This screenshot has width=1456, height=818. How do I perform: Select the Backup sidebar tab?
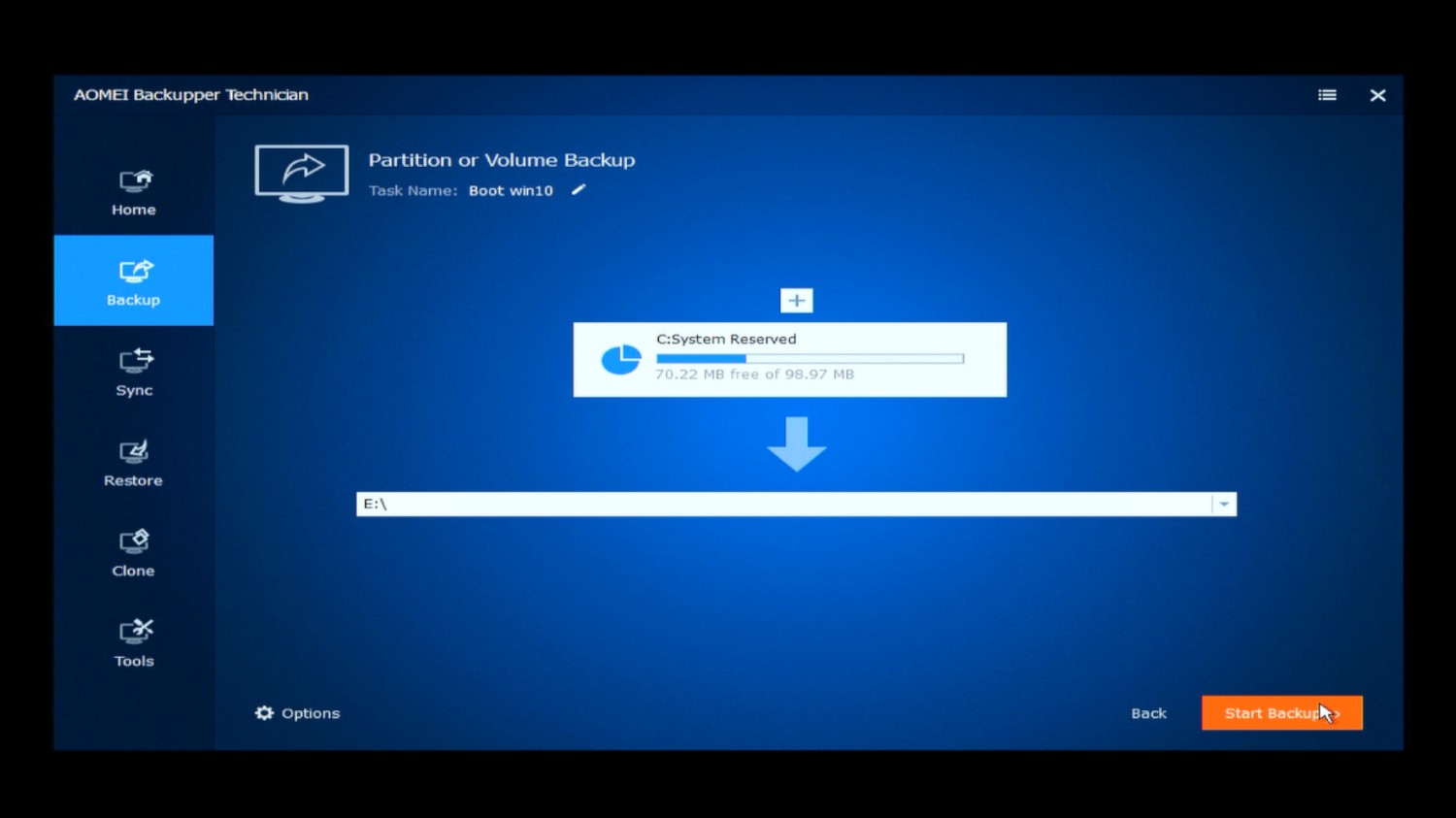coord(134,280)
